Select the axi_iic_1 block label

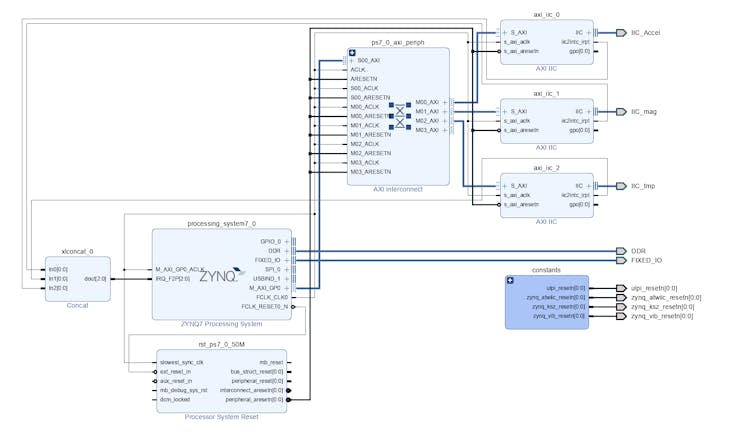(546, 93)
